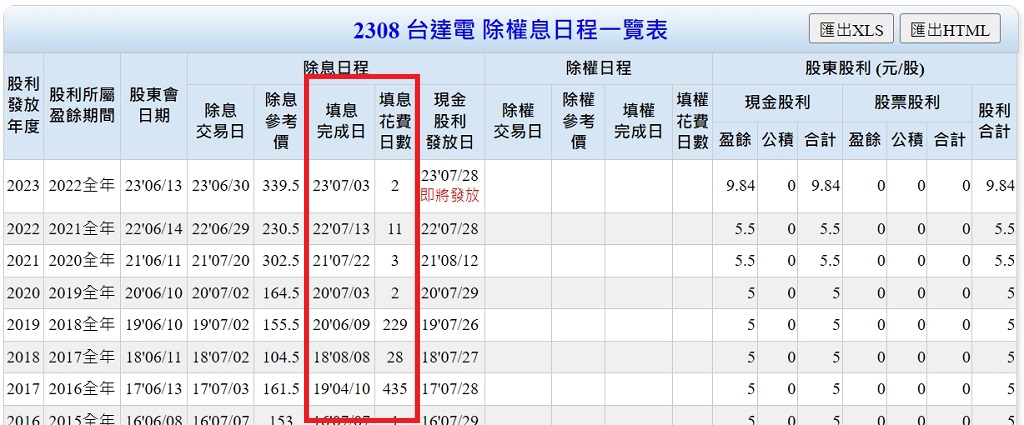Select year cell 2019
This screenshot has height=425, width=1024.
click(x=24, y=325)
